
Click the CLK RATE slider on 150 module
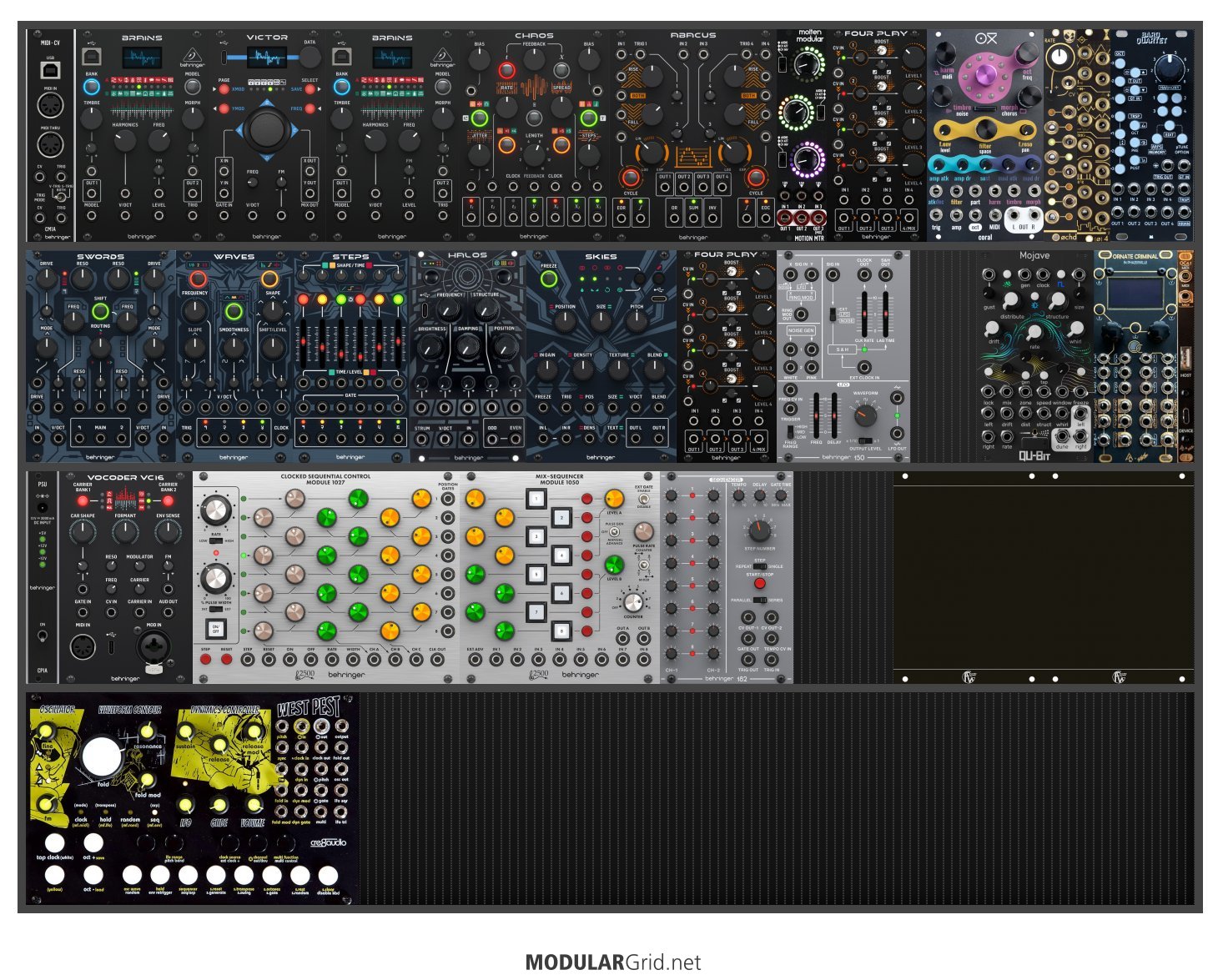tap(864, 314)
